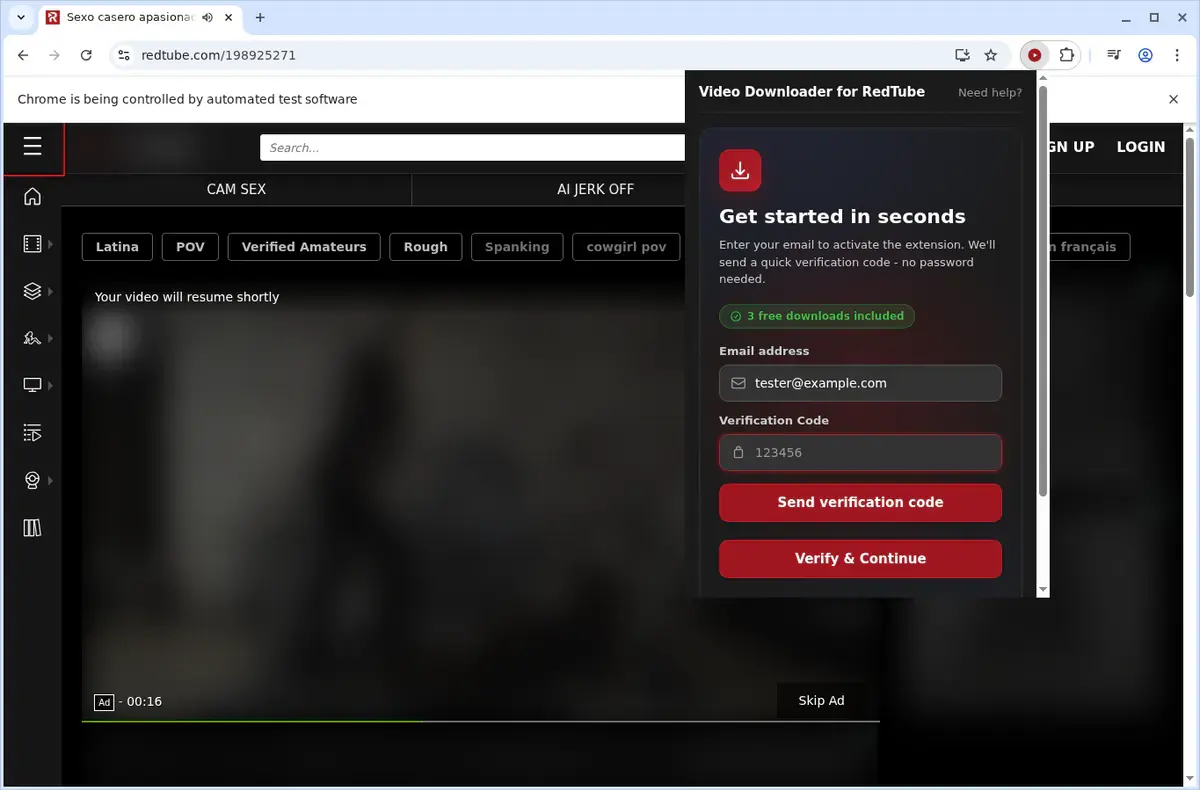Click the '3 free downloads included' badge
This screenshot has width=1200, height=790.
click(x=816, y=316)
